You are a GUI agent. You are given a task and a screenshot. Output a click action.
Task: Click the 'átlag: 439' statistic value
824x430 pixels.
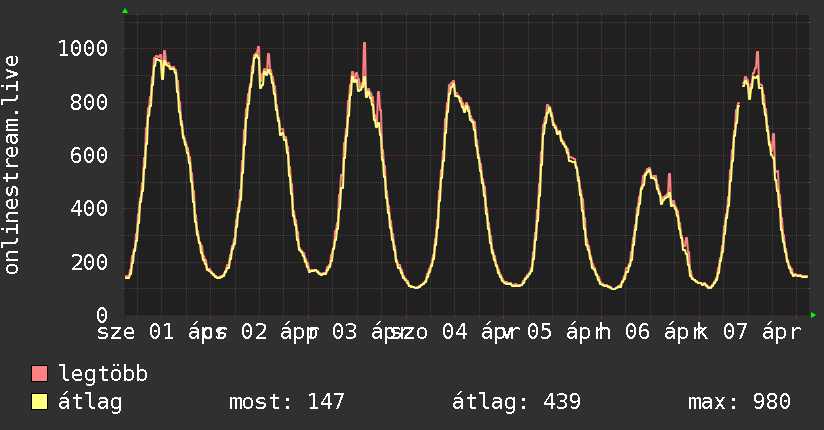(x=517, y=402)
